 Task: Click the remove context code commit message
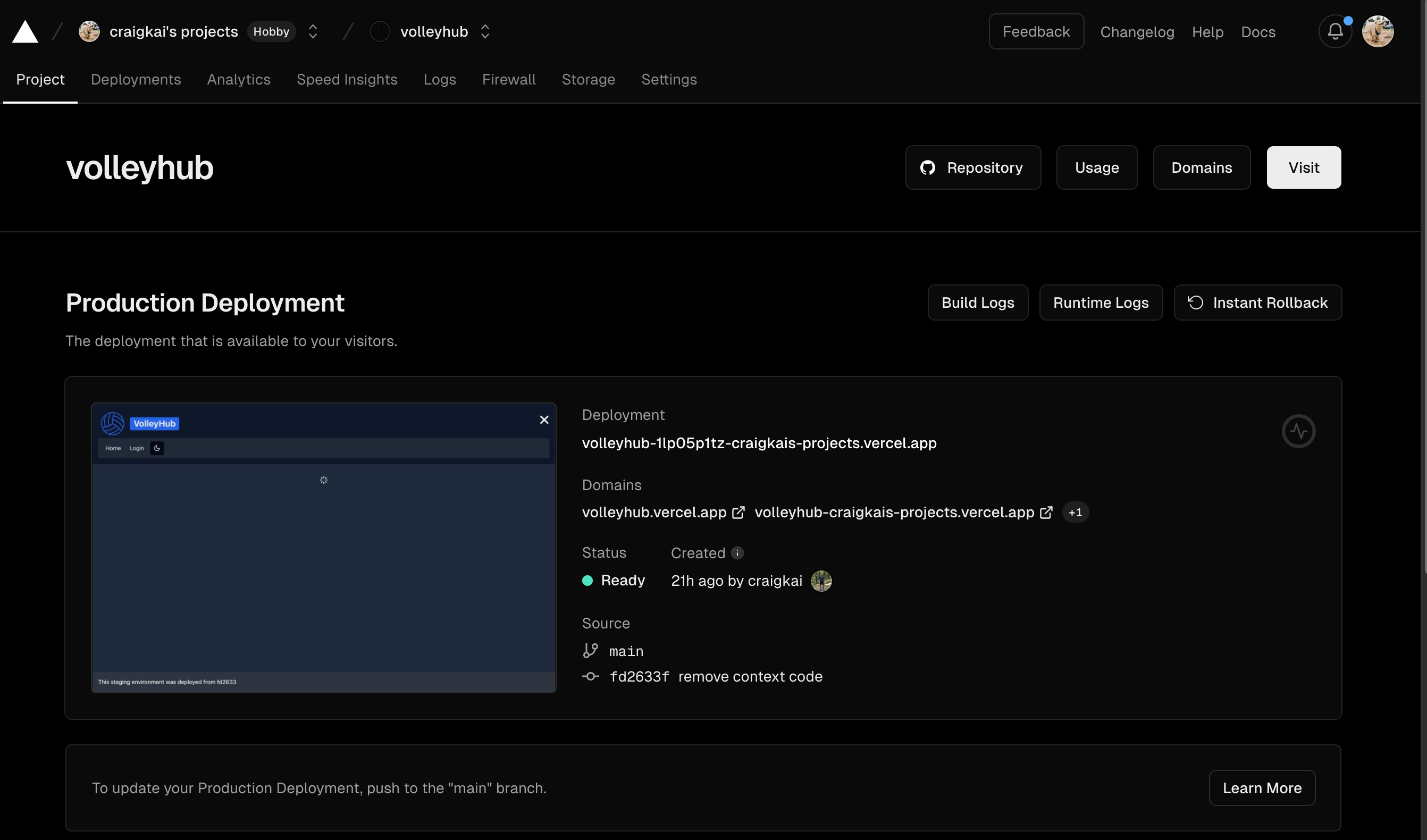pyautogui.click(x=750, y=677)
